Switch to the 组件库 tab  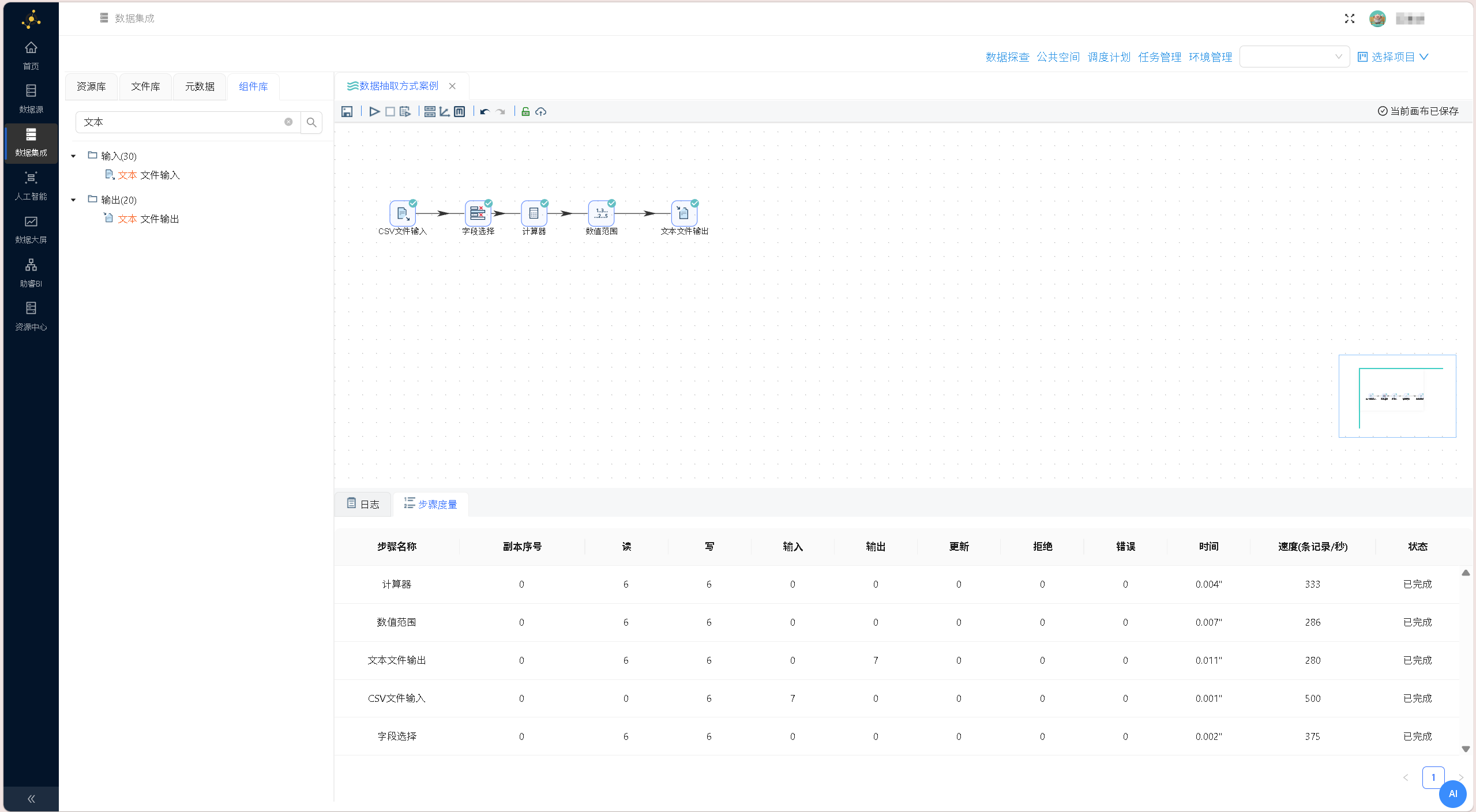click(x=253, y=87)
